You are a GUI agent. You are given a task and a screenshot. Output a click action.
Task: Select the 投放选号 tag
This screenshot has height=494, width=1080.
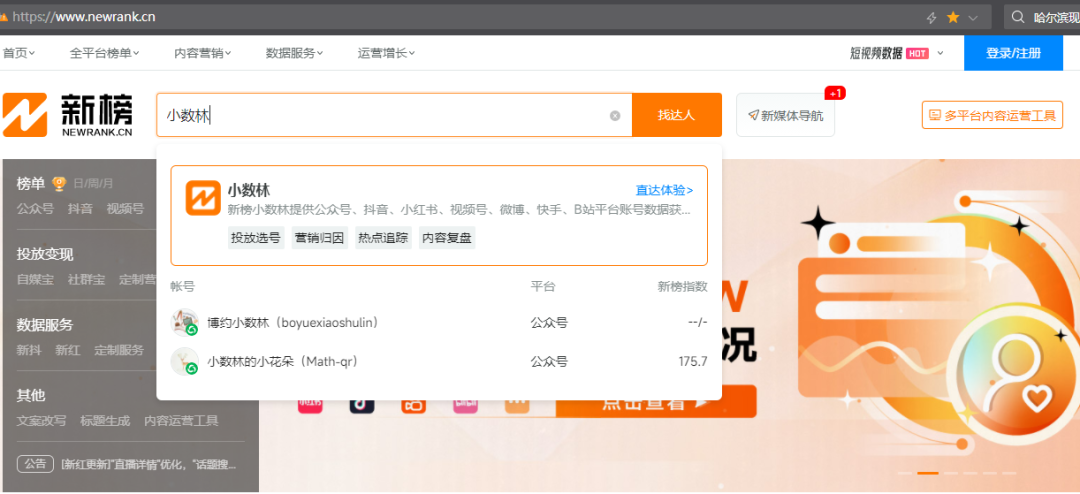pos(256,238)
